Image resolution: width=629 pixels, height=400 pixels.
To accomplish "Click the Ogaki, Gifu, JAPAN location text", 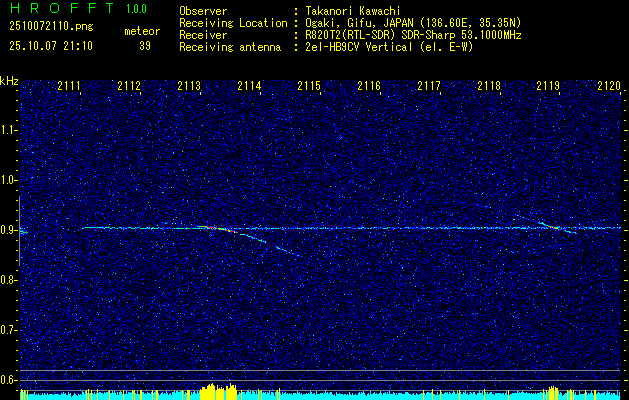I will point(413,23).
